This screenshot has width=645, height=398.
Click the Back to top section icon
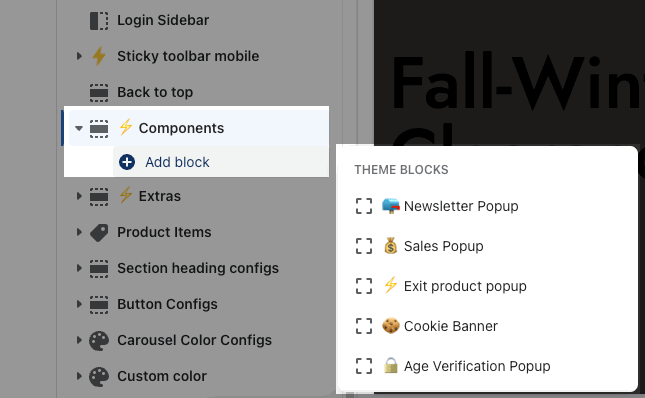pos(99,93)
